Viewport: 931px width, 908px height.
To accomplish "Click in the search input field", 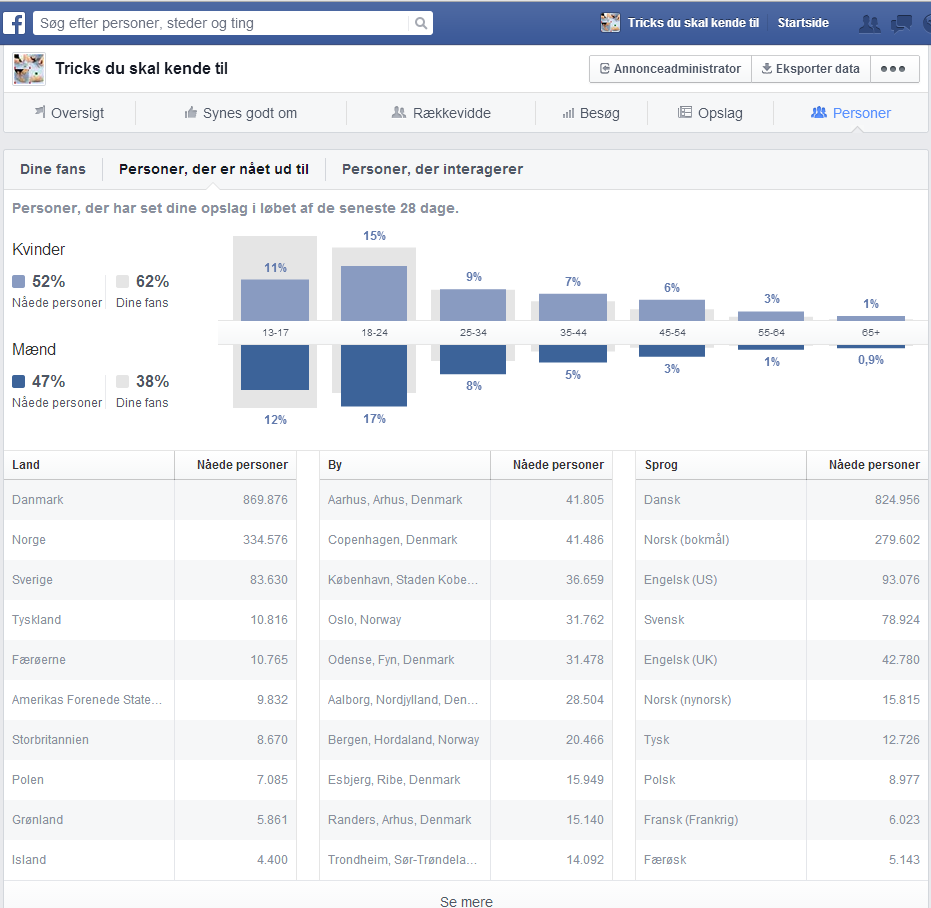I will pyautogui.click(x=220, y=23).
